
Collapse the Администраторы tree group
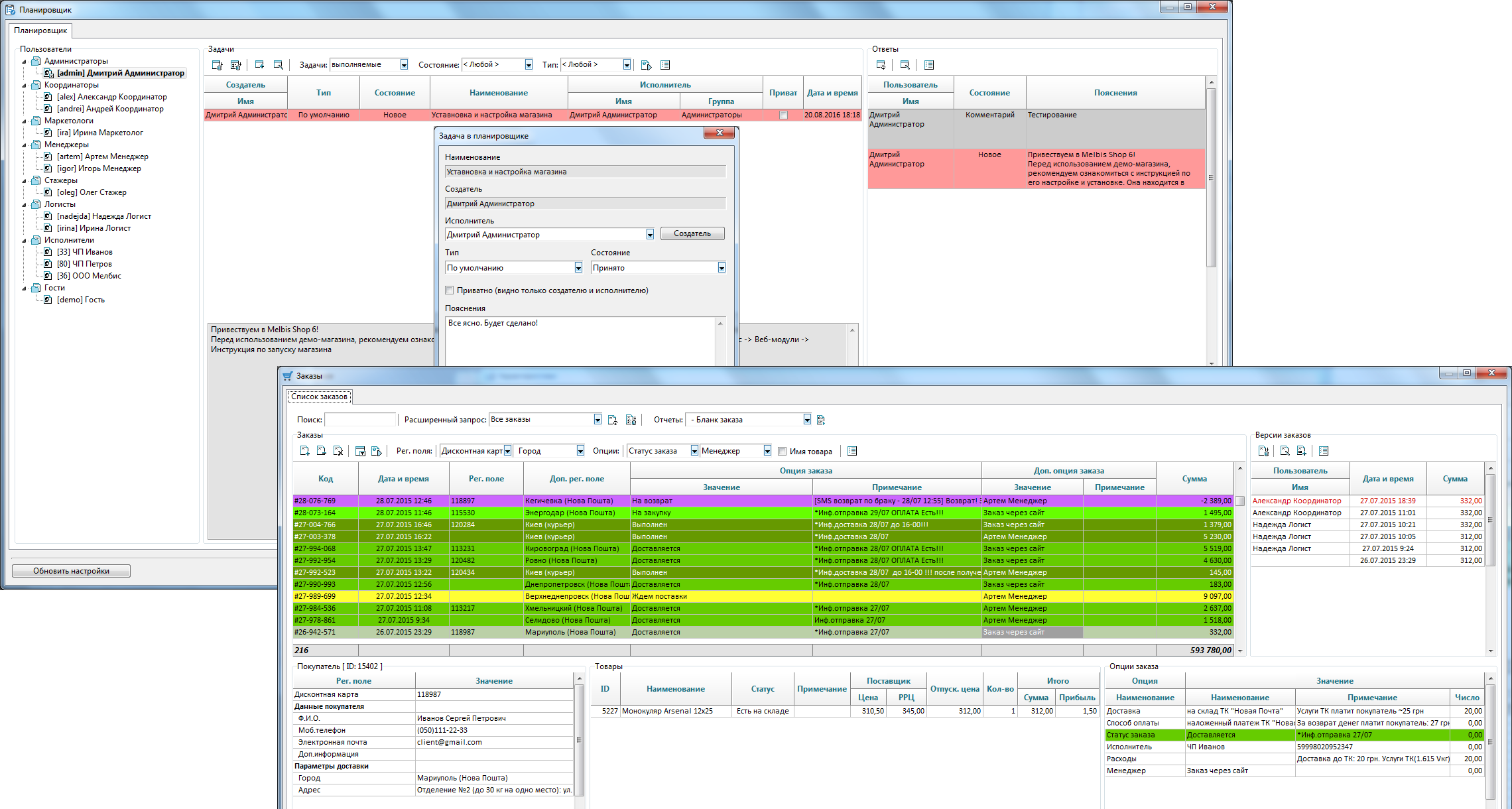point(25,60)
